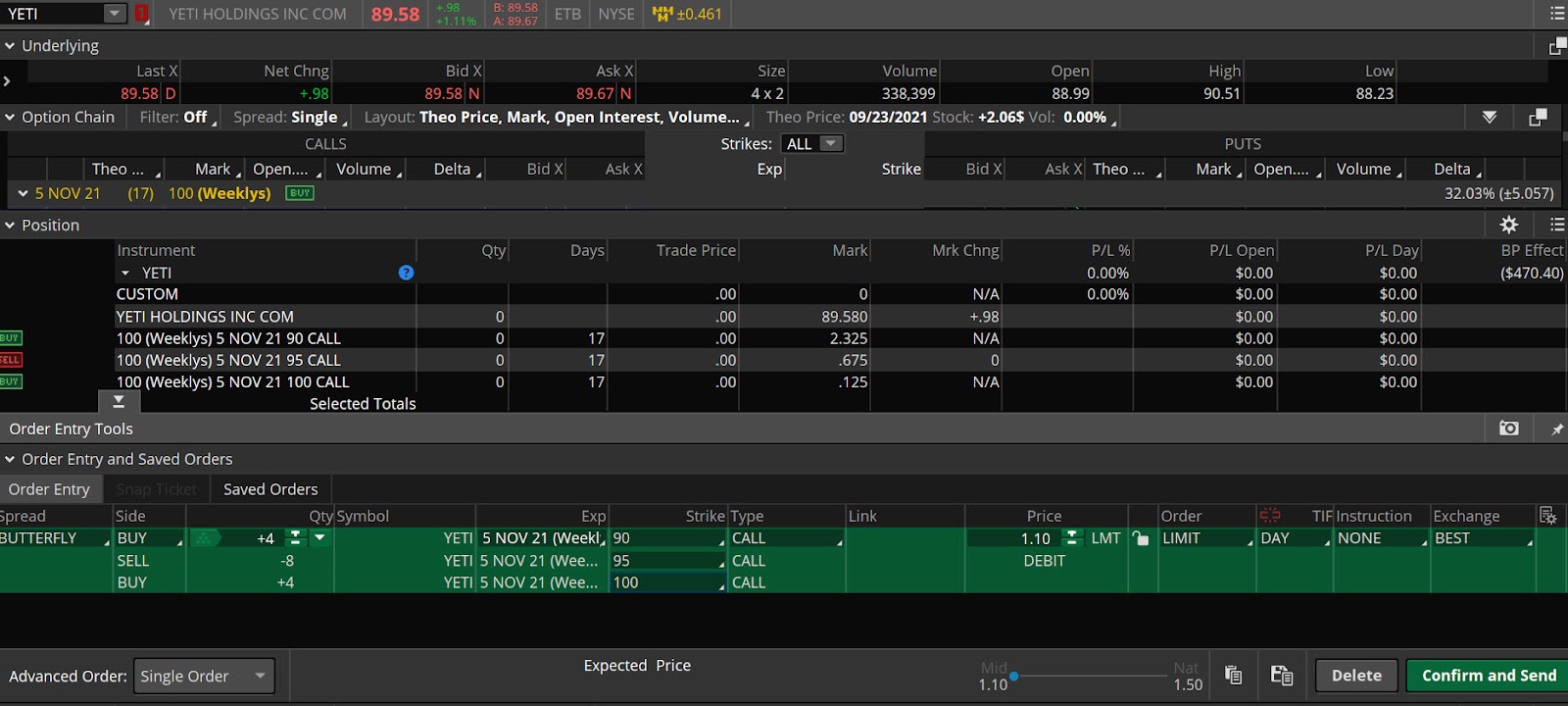Open the CALL type dropdown in first leg

787,538
